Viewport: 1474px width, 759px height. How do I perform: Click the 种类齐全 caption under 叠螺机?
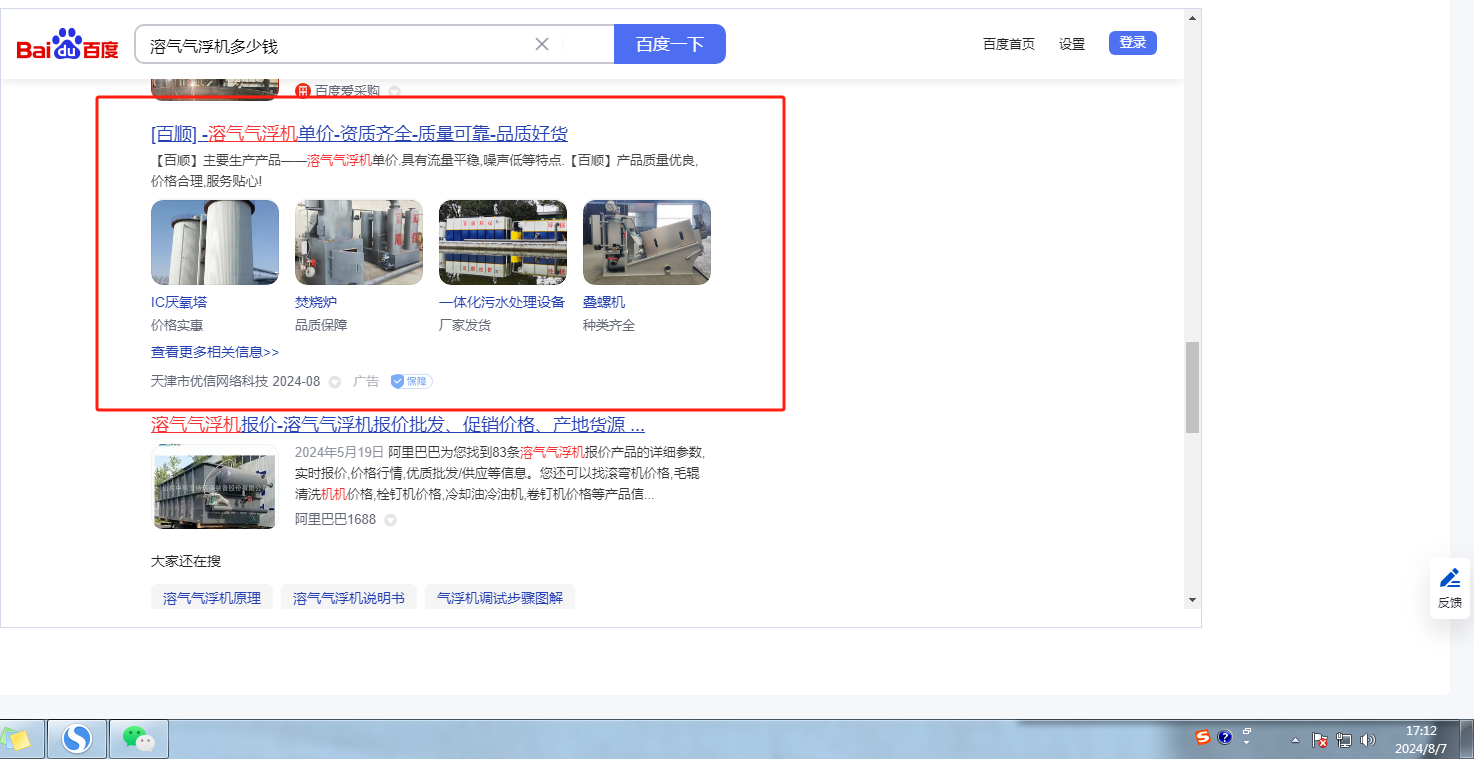pos(609,325)
